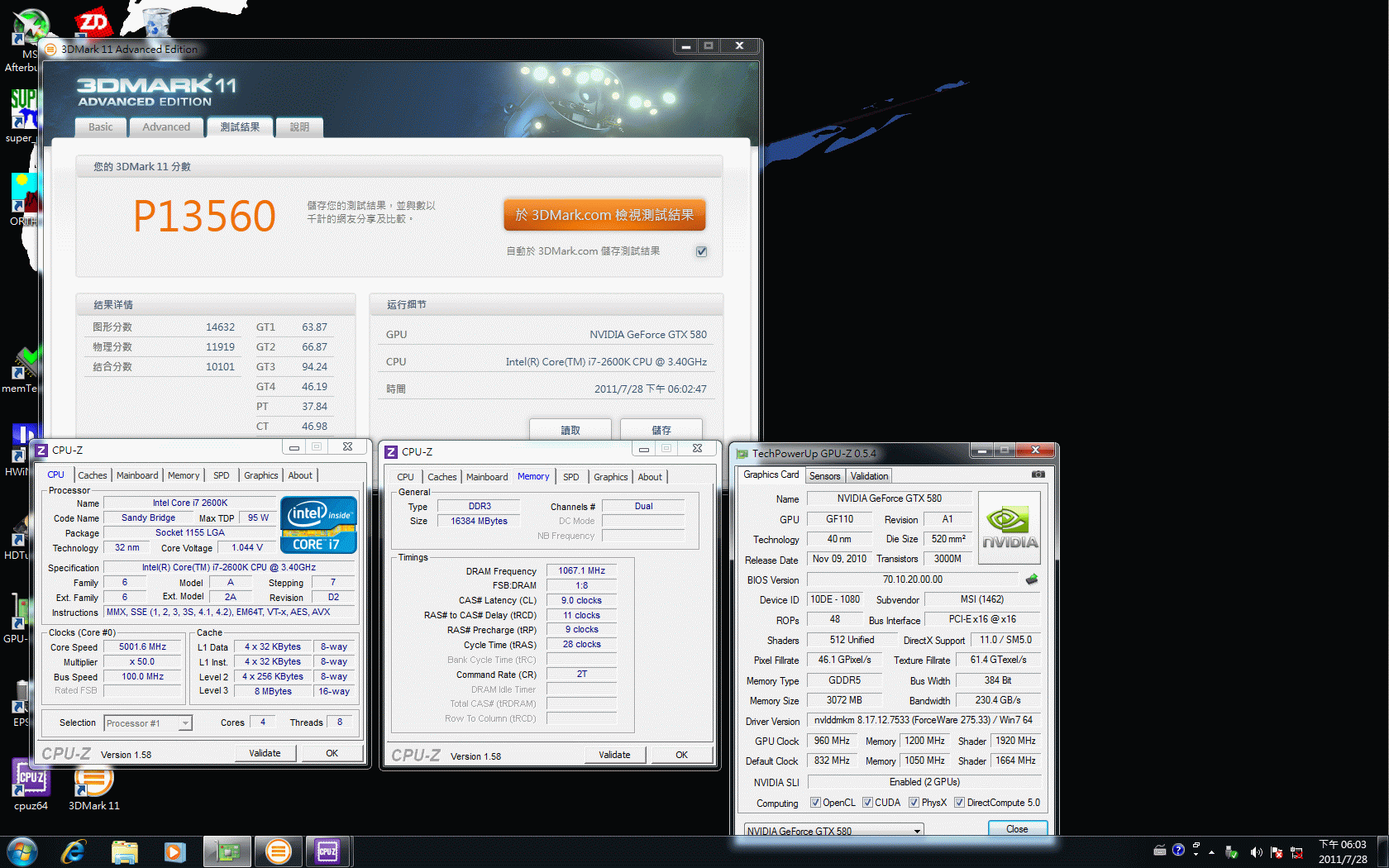Open the Sensors tab in GPU-Z
This screenshot has height=868, width=1389.
pyautogui.click(x=824, y=476)
